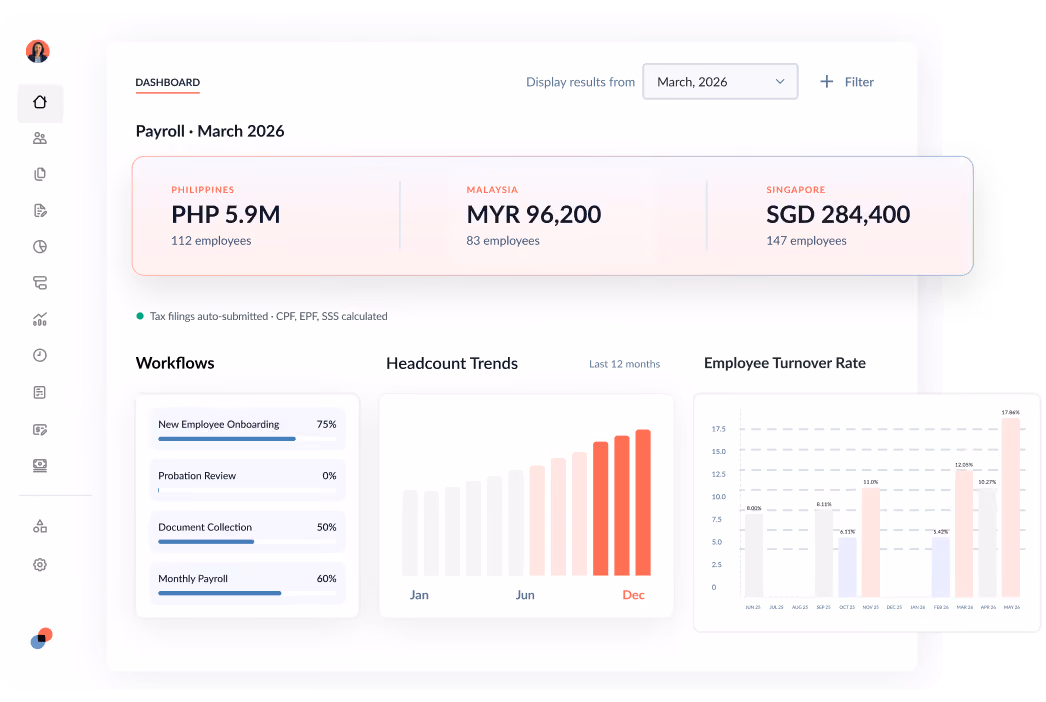Open the Settings gear icon
Viewport: 1046px width, 702px height.
coord(40,565)
